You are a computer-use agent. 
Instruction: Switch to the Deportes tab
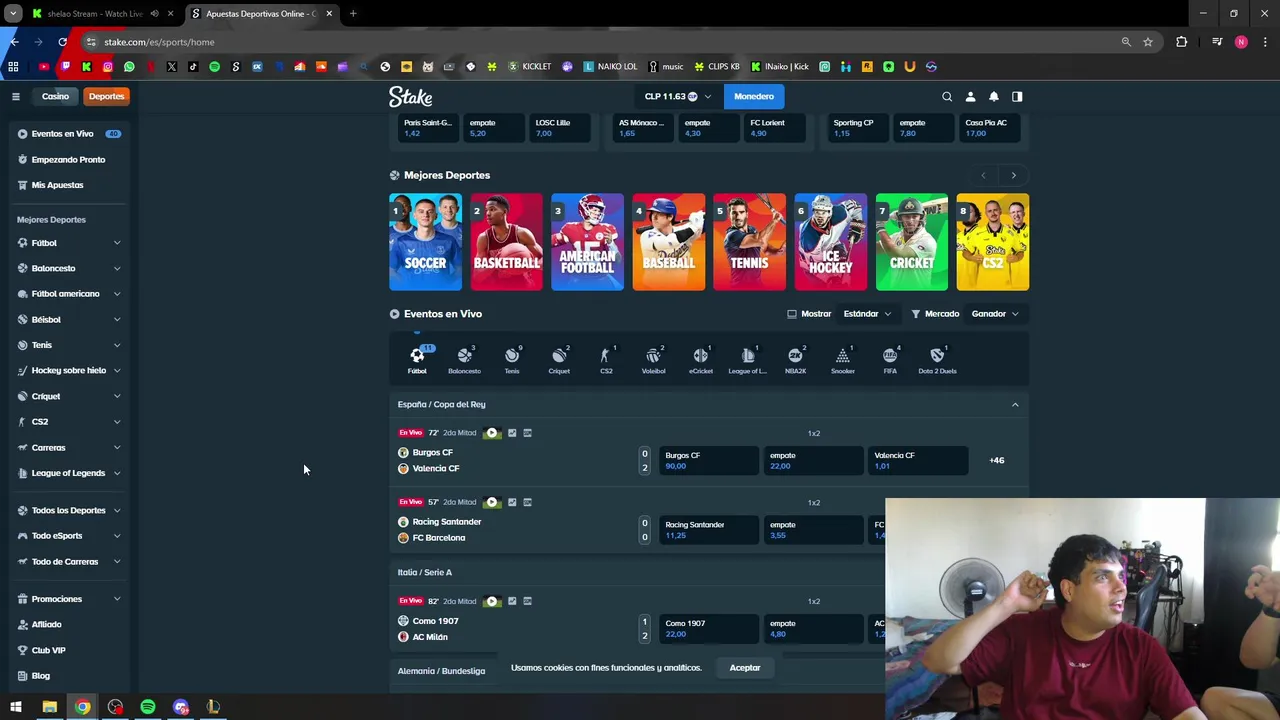106,97
